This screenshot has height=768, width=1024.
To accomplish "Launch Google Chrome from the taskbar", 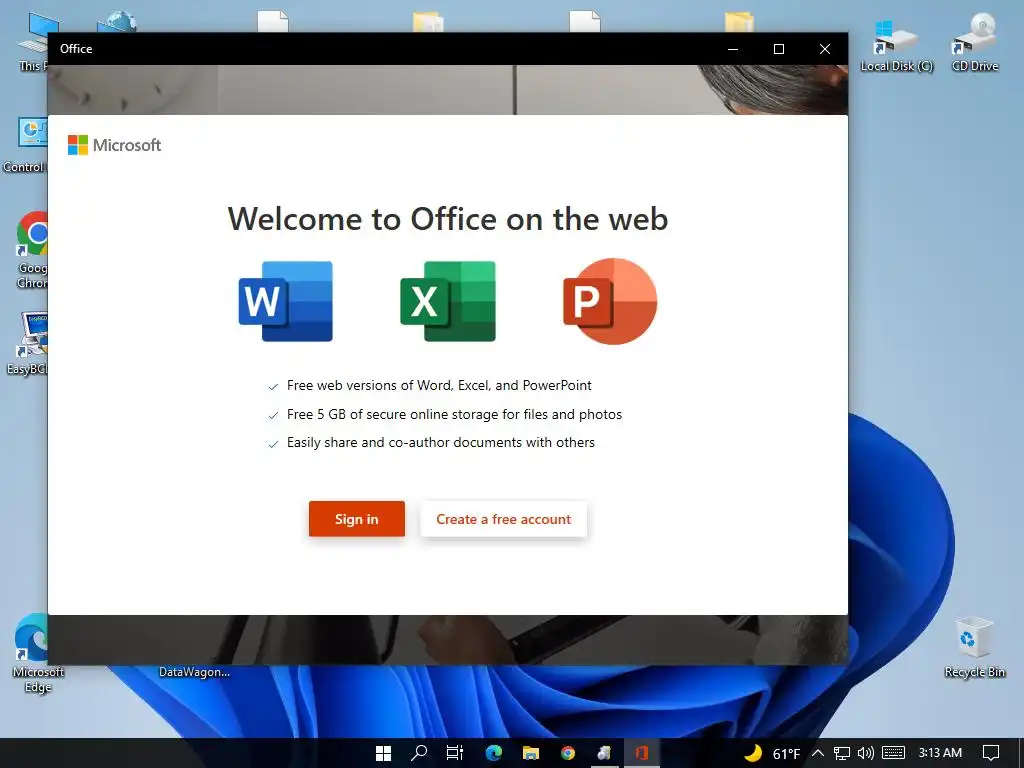I will [x=568, y=753].
